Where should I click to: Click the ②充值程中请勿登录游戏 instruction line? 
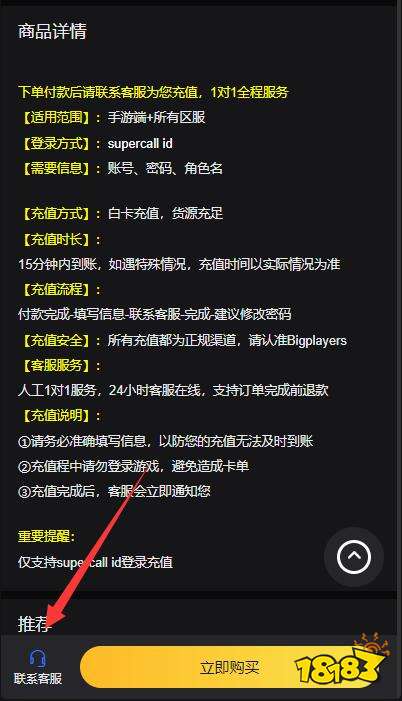click(133, 466)
